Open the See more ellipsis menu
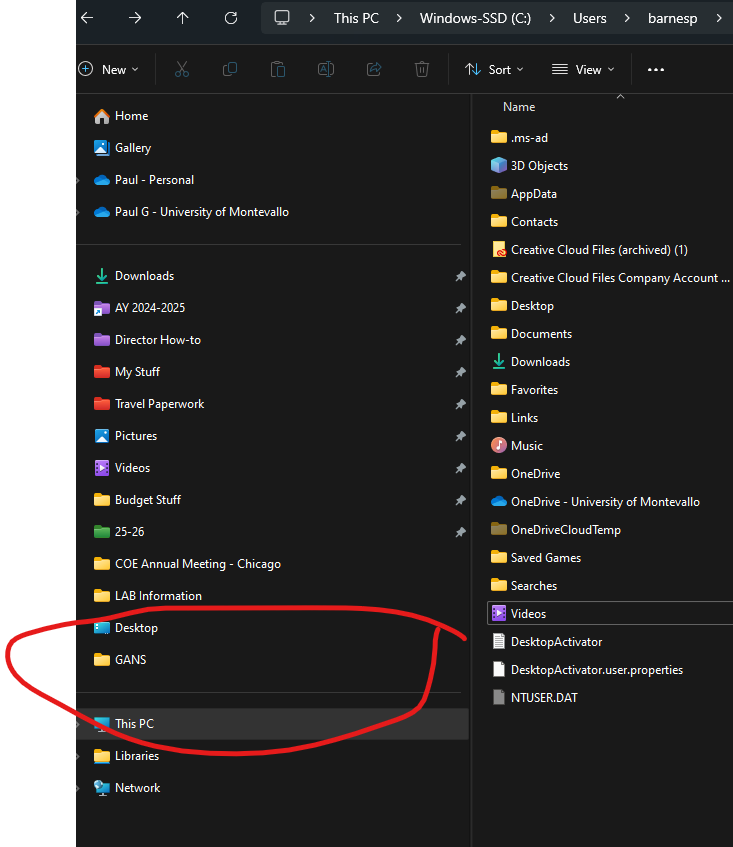Viewport: 733px width, 847px height. pos(656,69)
